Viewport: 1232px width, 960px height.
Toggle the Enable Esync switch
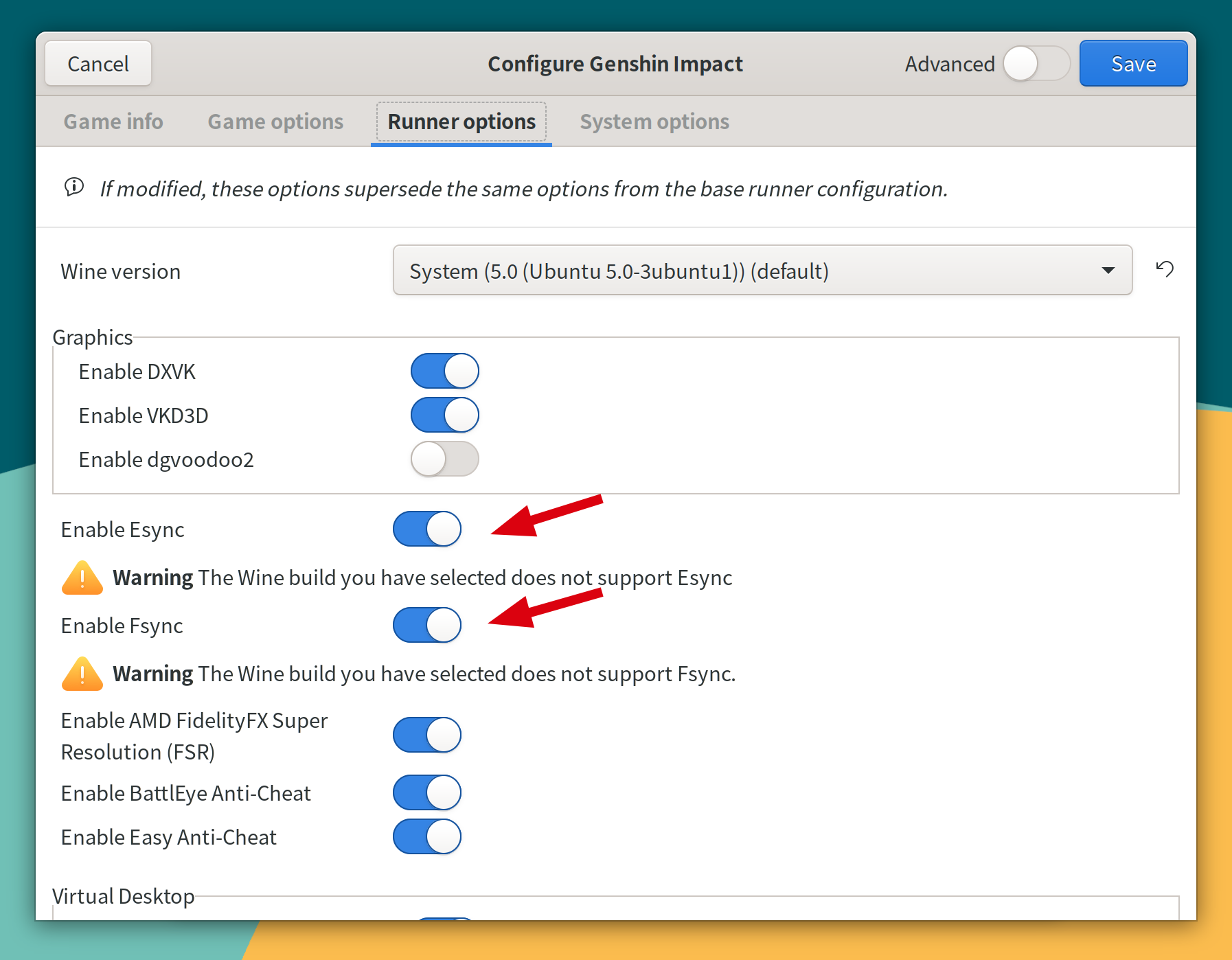click(427, 529)
